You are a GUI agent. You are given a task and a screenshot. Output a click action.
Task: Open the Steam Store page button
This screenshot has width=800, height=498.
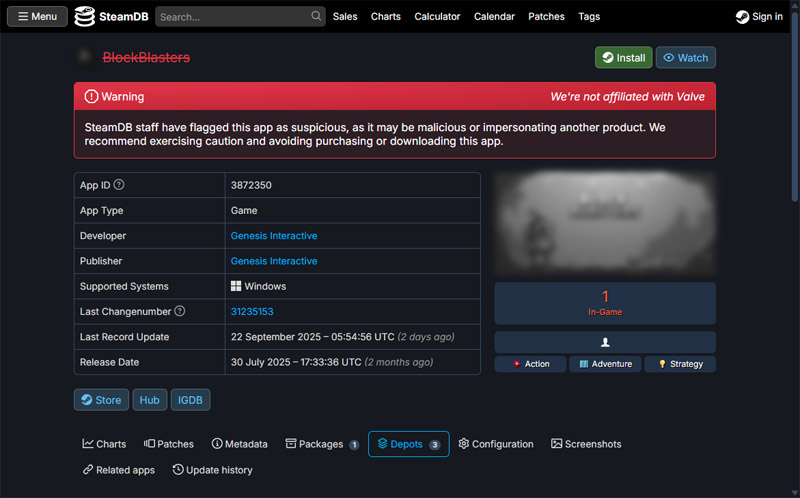(x=101, y=400)
